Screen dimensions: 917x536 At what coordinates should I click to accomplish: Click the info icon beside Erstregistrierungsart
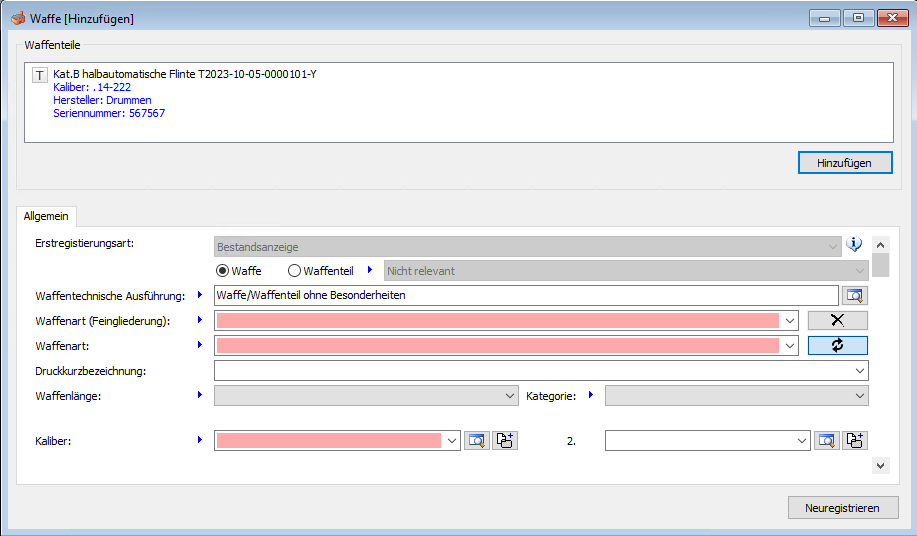click(x=853, y=245)
